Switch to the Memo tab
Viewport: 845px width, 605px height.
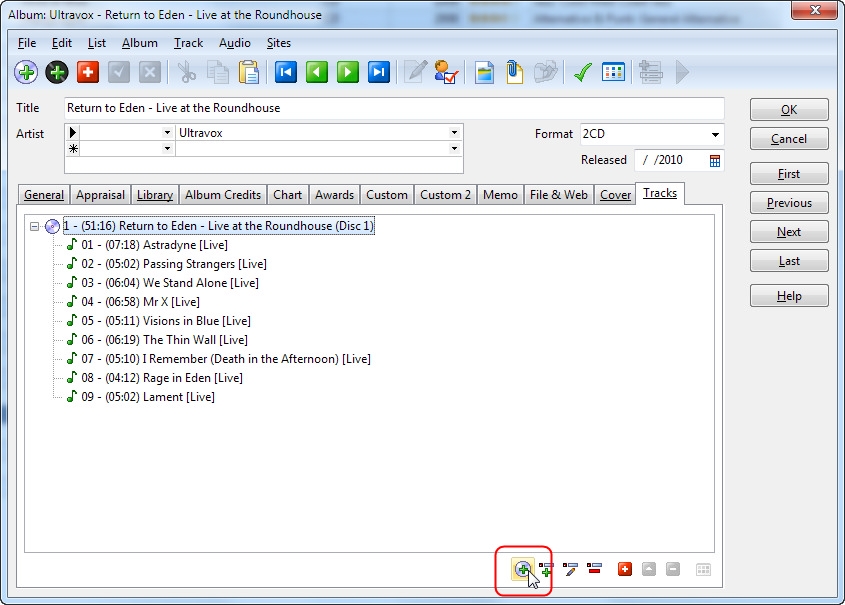500,195
